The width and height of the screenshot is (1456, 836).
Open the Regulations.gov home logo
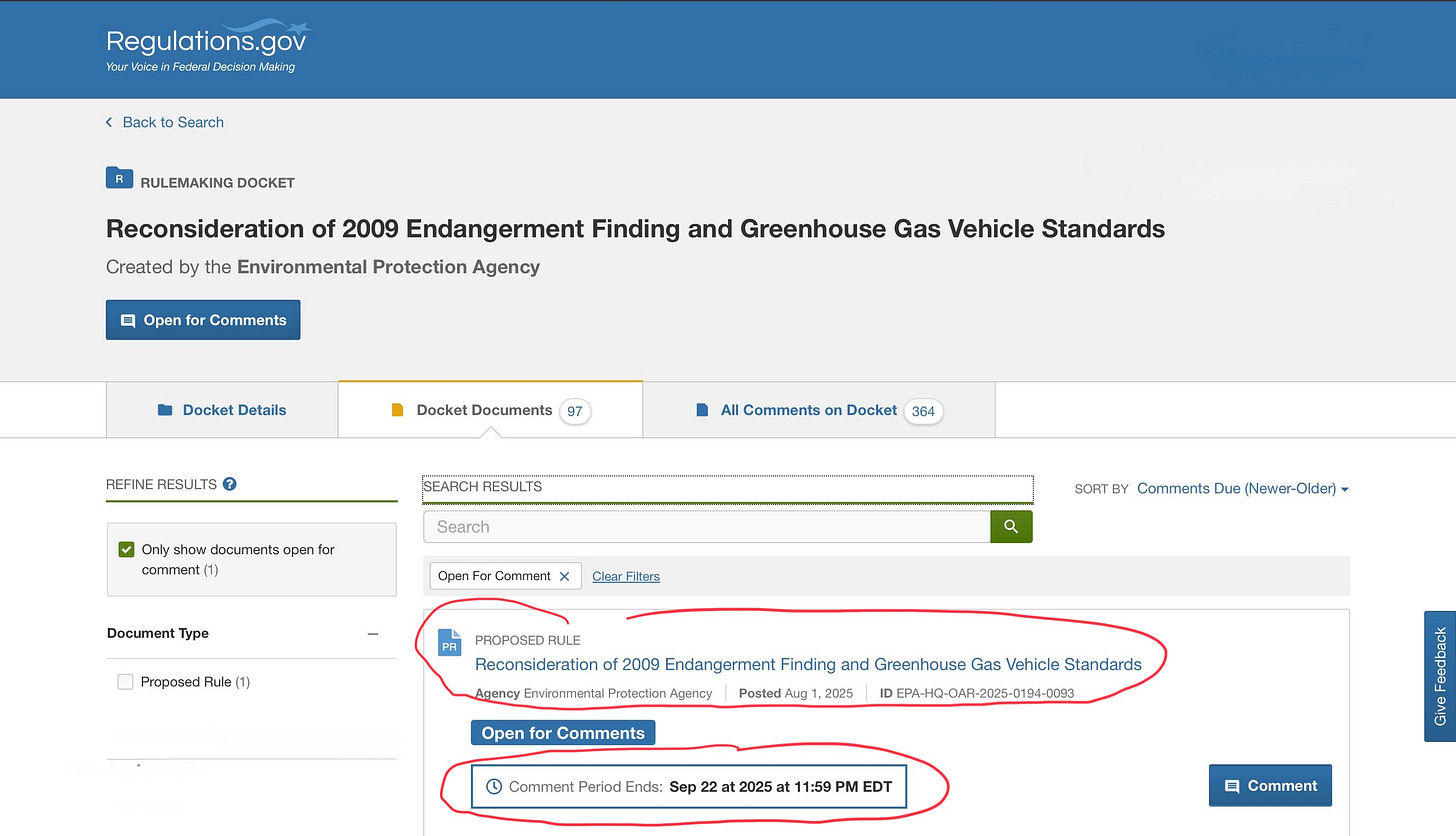(x=207, y=46)
